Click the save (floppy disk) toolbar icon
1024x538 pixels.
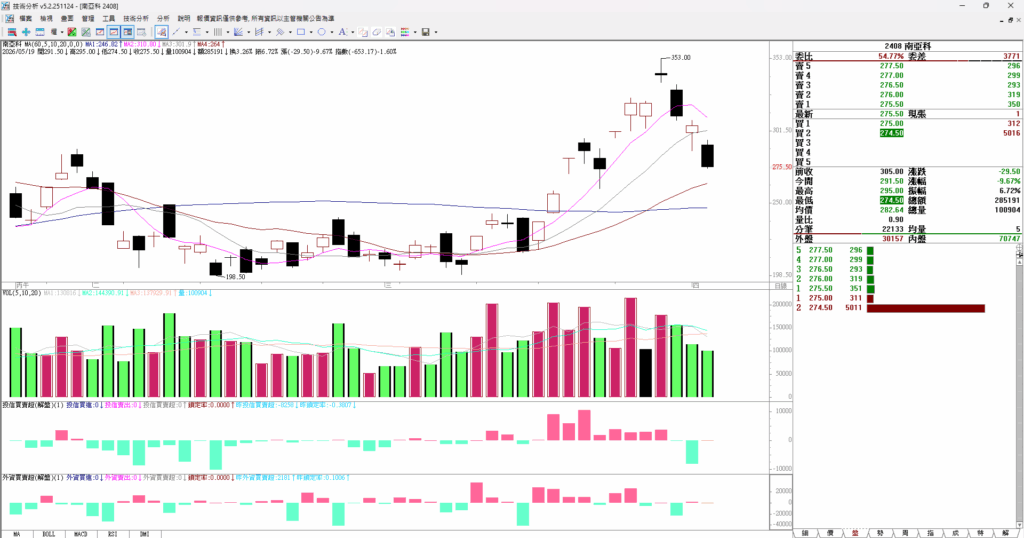426,31
